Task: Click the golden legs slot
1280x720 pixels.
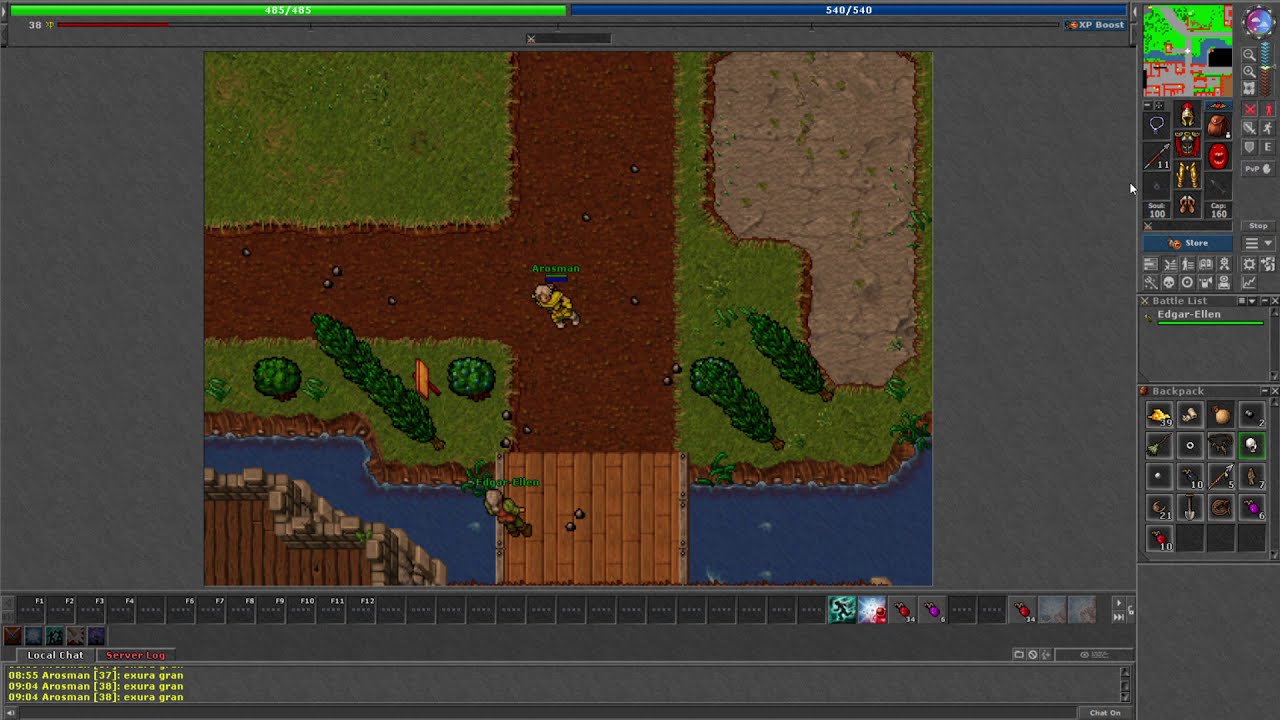Action: [1187, 174]
